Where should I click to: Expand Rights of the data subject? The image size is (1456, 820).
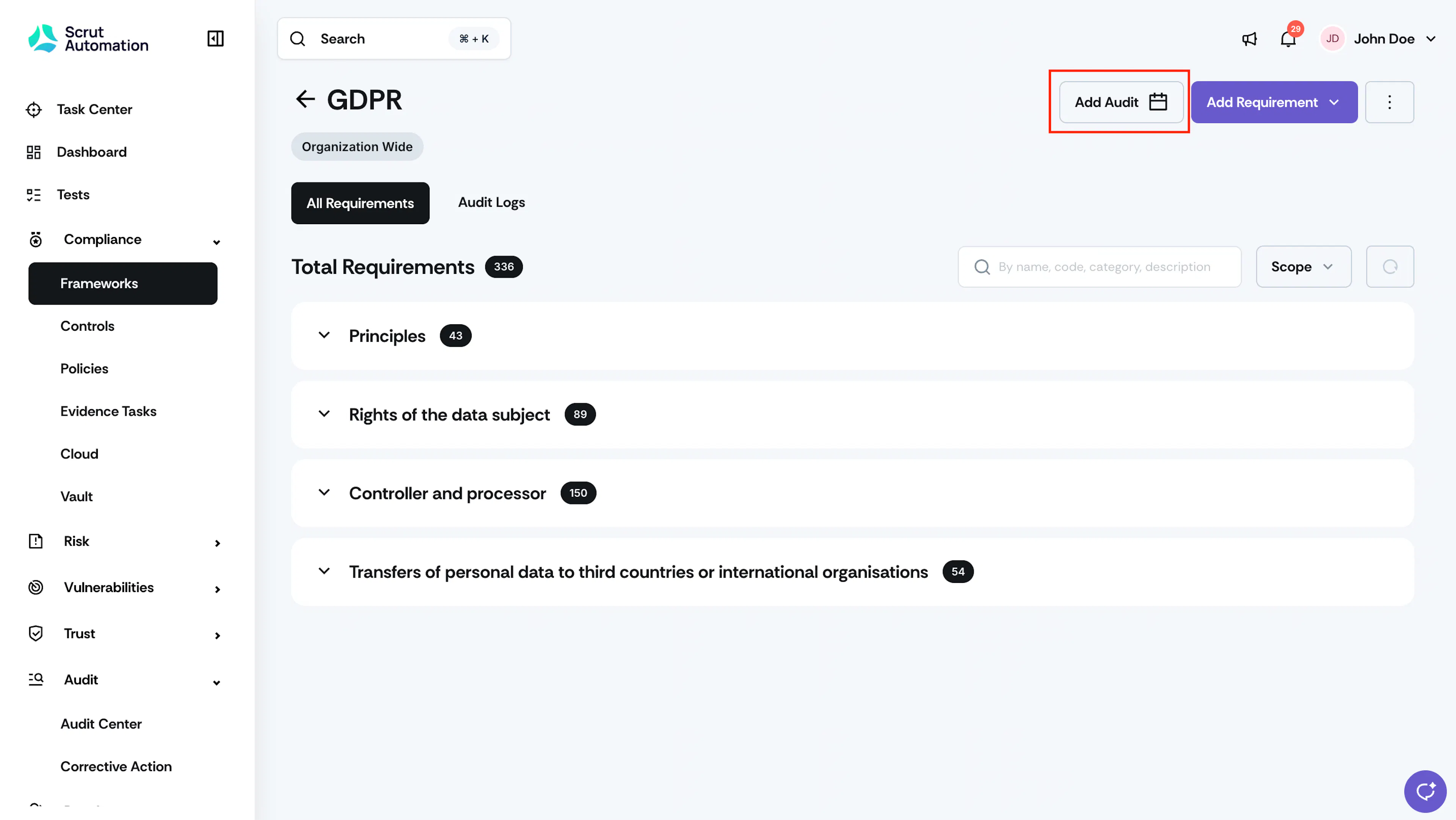(x=324, y=414)
